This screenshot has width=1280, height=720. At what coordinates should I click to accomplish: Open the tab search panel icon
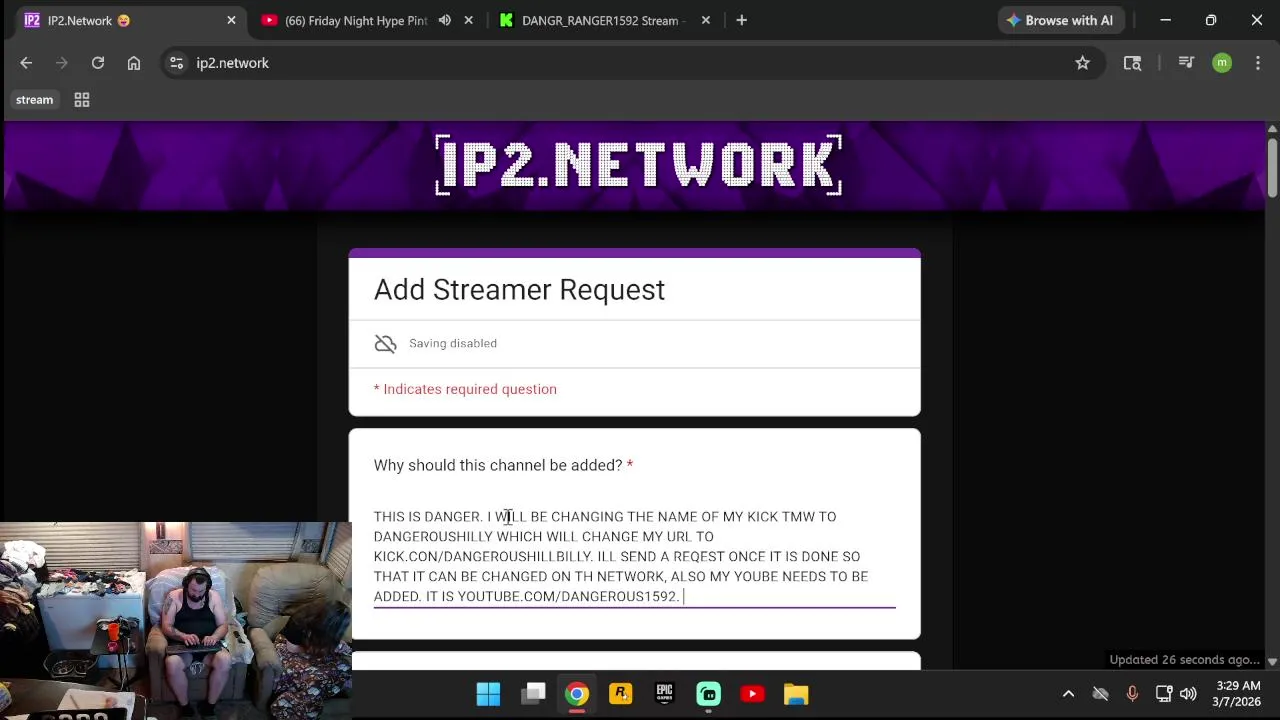[1132, 63]
